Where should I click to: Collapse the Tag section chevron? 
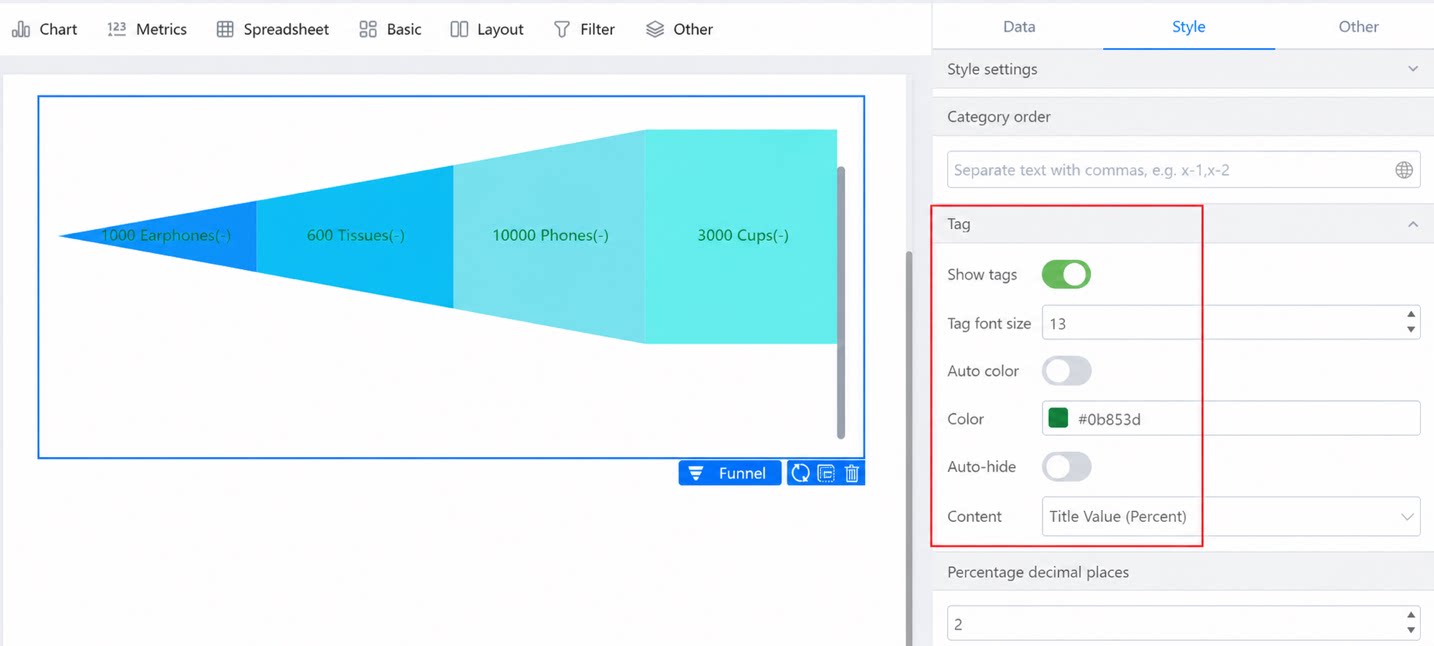tap(1413, 224)
